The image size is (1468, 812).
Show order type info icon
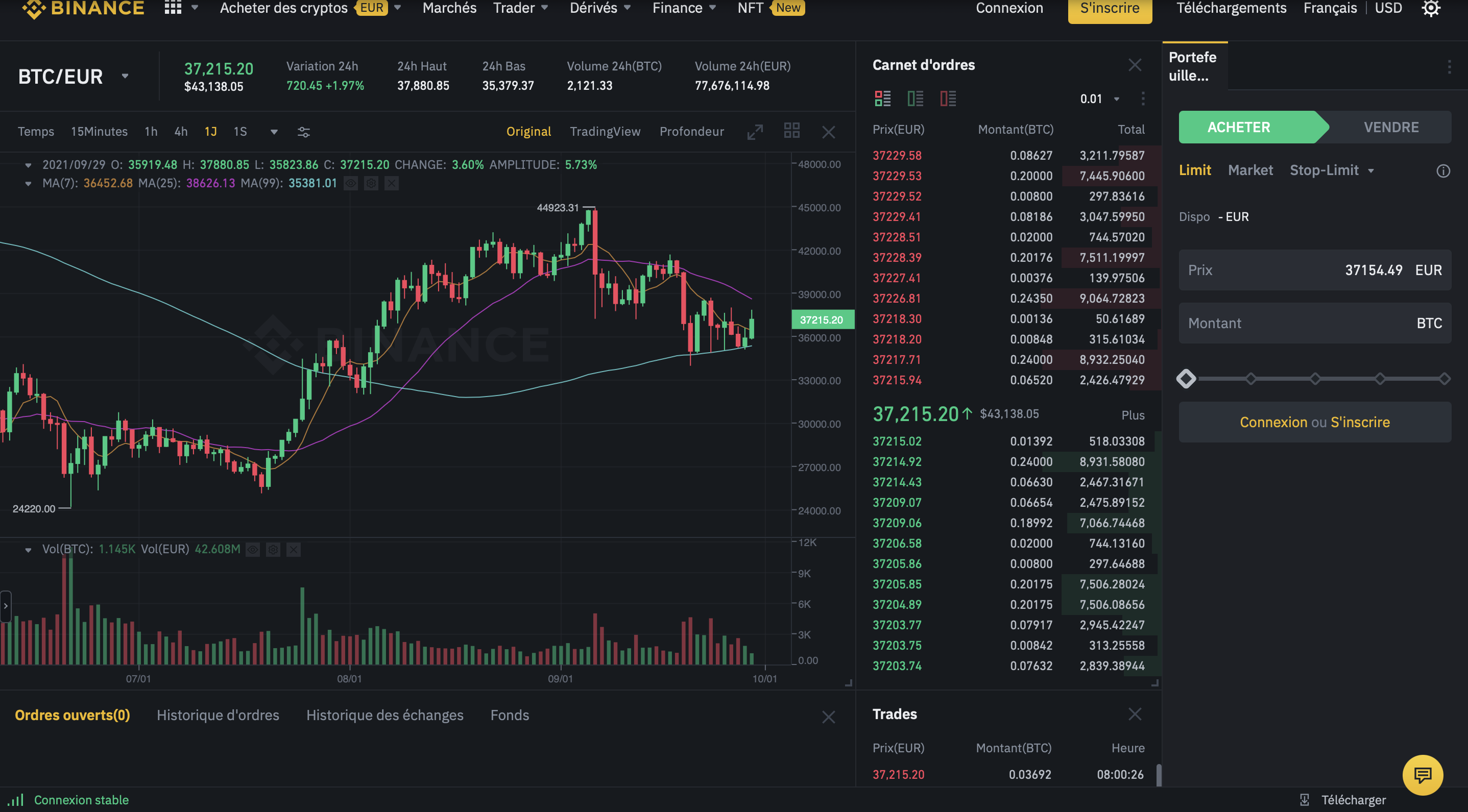[x=1443, y=171]
